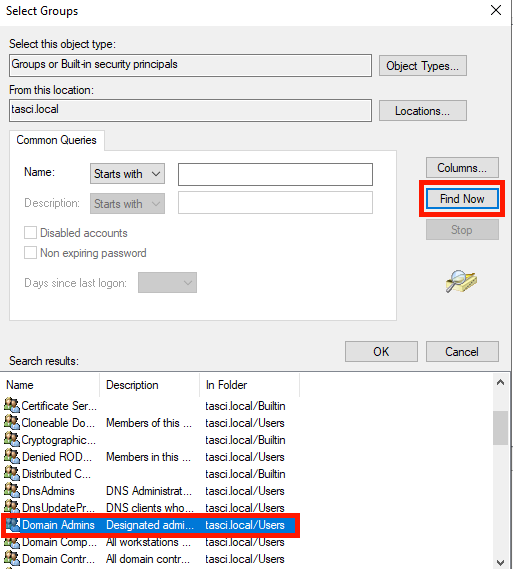513x569 pixels.
Task: Click 'Designated admi...' description cell
Action: [x=150, y=525]
